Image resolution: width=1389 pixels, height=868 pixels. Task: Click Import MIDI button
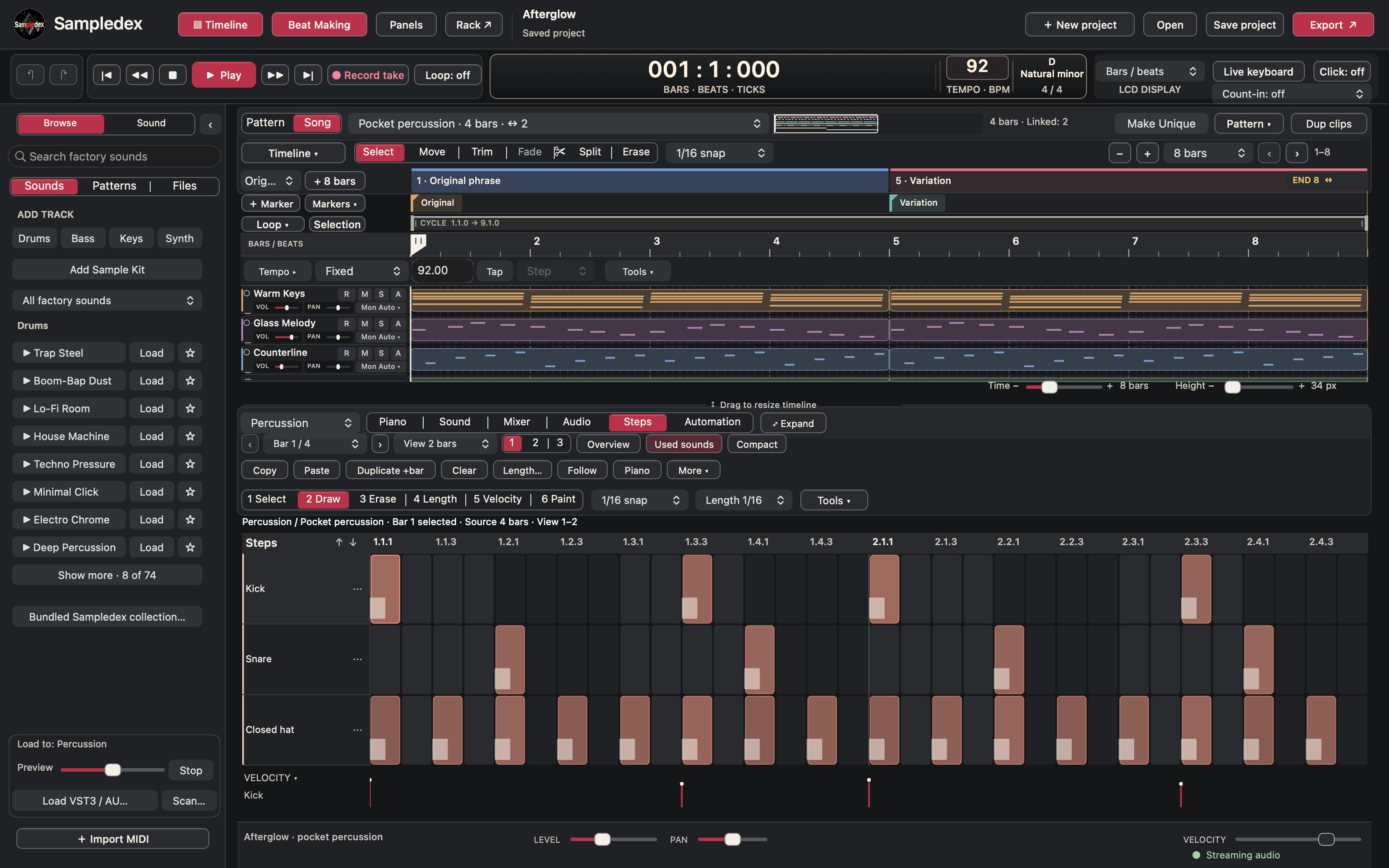112,839
